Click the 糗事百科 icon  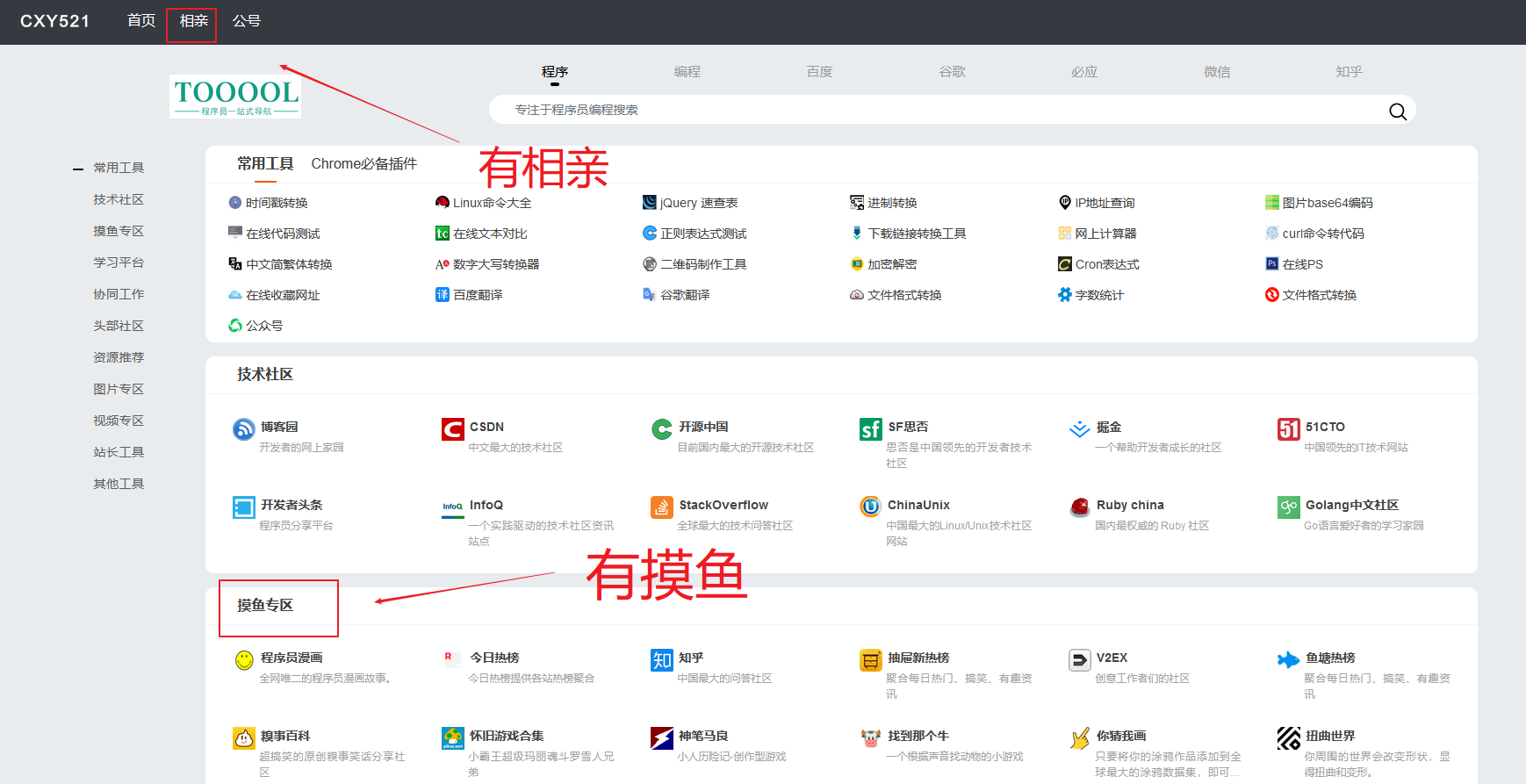point(243,738)
